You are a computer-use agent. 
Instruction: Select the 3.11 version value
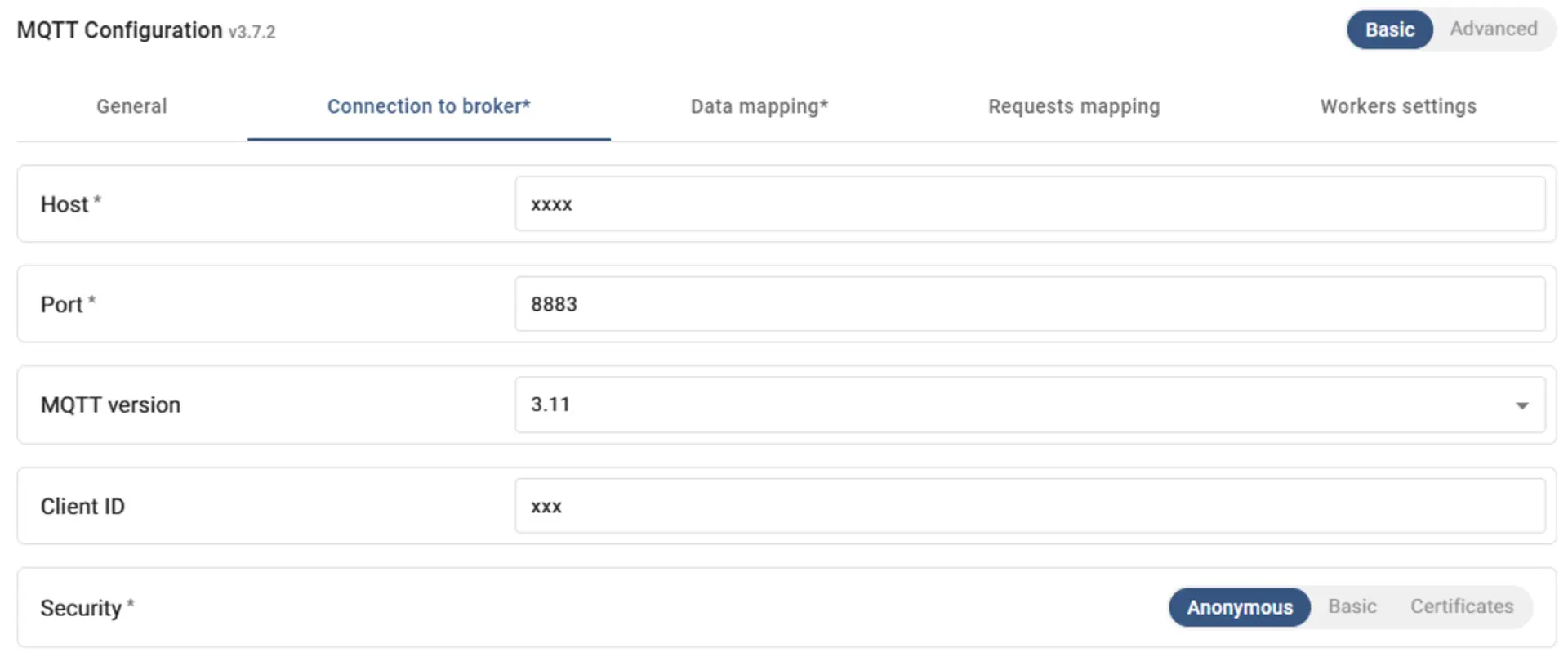[x=550, y=404]
